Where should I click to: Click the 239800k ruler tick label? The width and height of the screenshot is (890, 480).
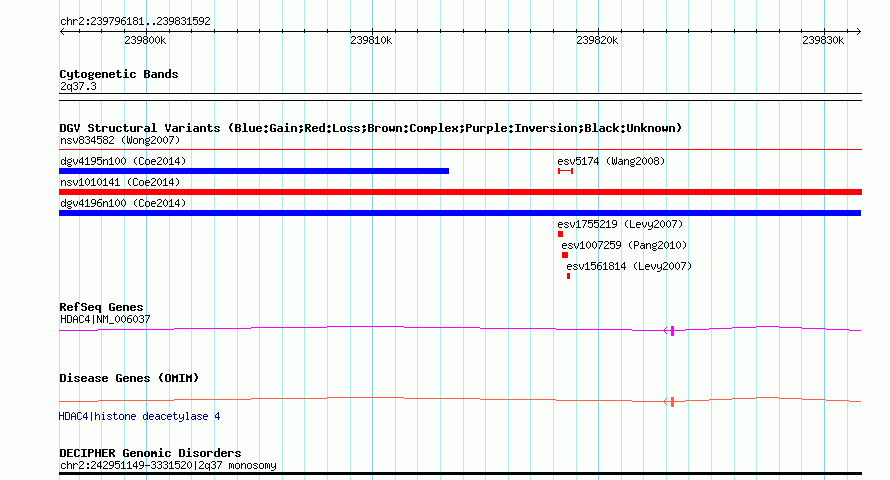coord(145,41)
